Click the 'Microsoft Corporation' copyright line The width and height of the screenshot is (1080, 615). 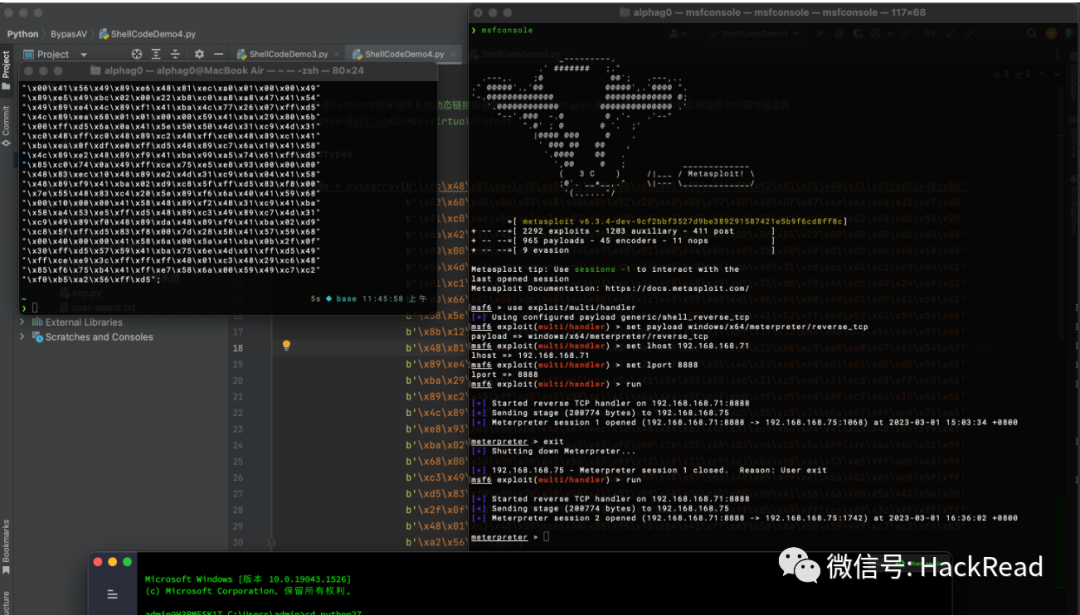248,591
